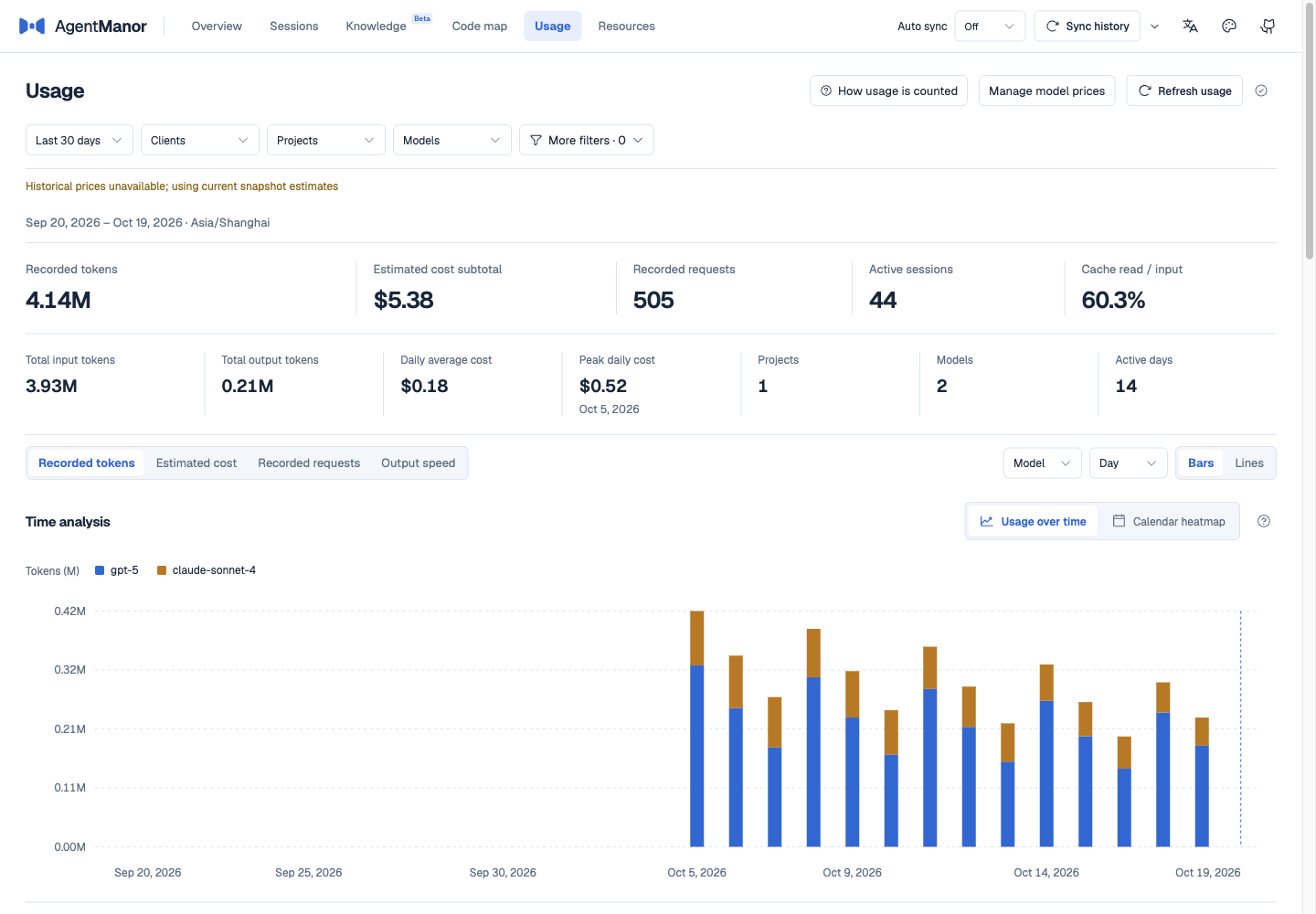Screen dimensions: 1316x914
Task: Open the Code map tab
Action: pos(480,27)
